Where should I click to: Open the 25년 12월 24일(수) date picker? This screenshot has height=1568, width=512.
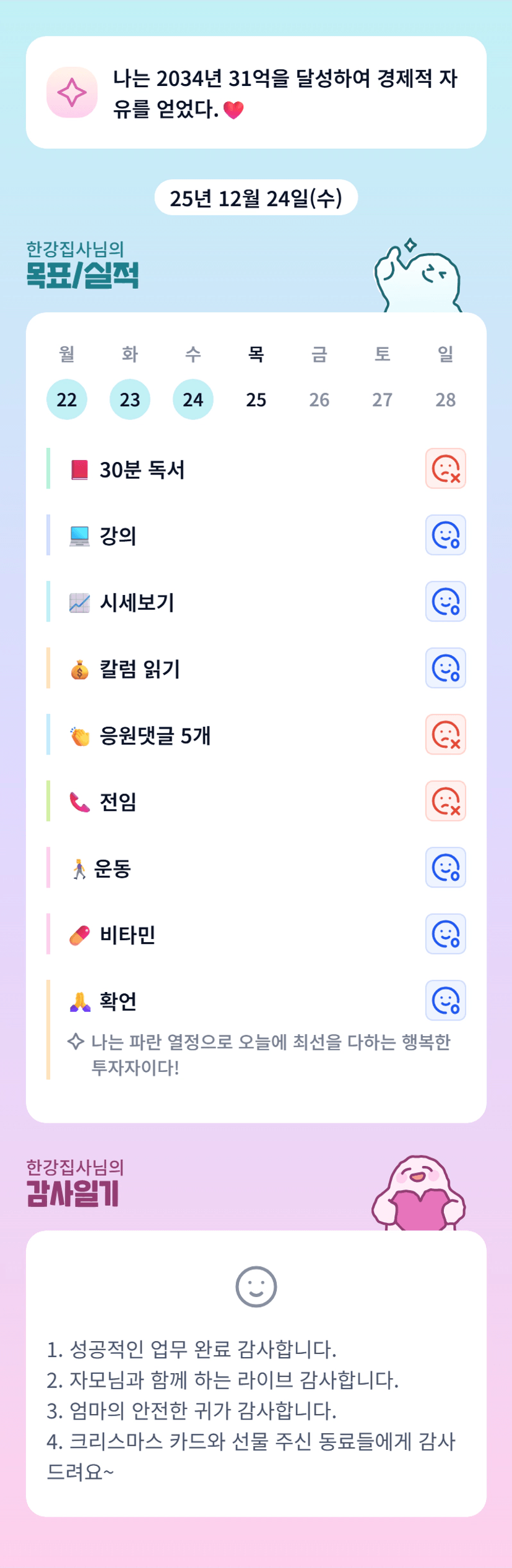point(256,198)
